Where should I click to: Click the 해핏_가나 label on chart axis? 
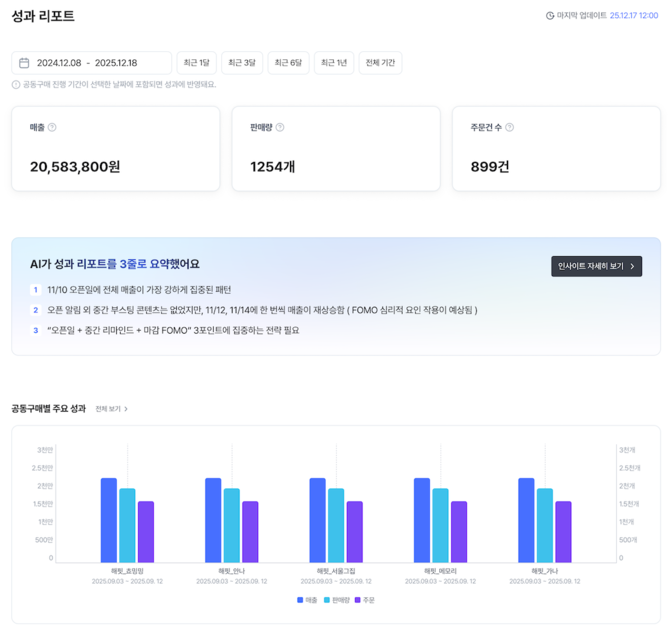545,571
